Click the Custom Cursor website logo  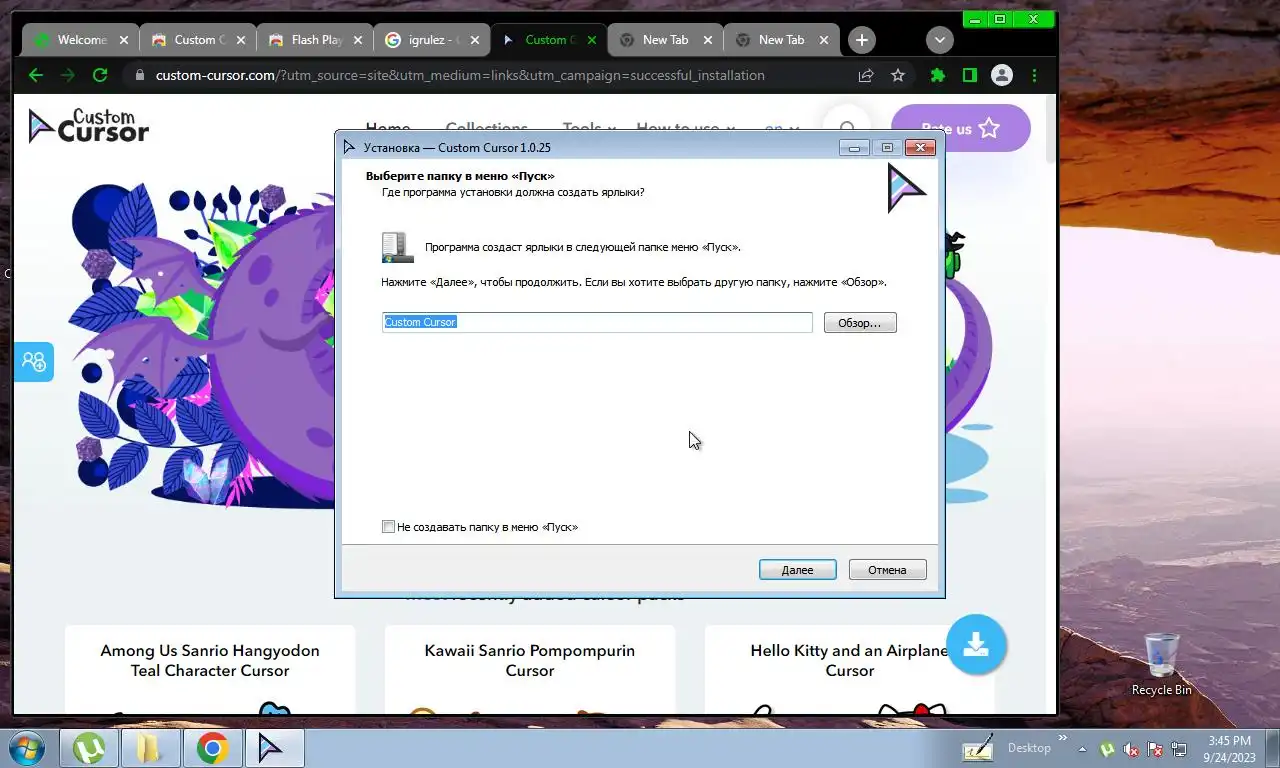(x=88, y=126)
